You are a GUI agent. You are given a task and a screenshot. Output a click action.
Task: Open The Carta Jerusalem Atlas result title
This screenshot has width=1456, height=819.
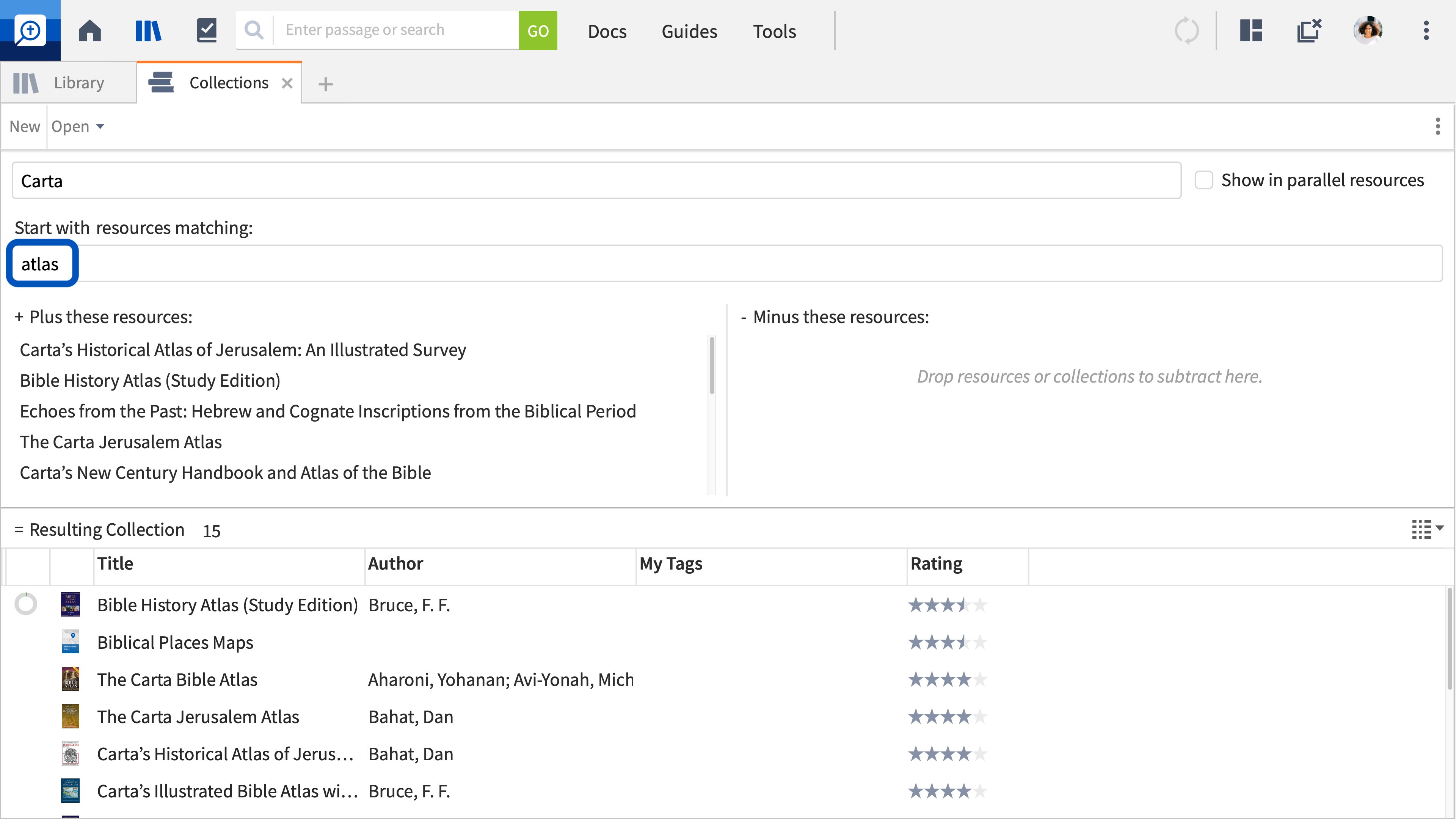[198, 717]
